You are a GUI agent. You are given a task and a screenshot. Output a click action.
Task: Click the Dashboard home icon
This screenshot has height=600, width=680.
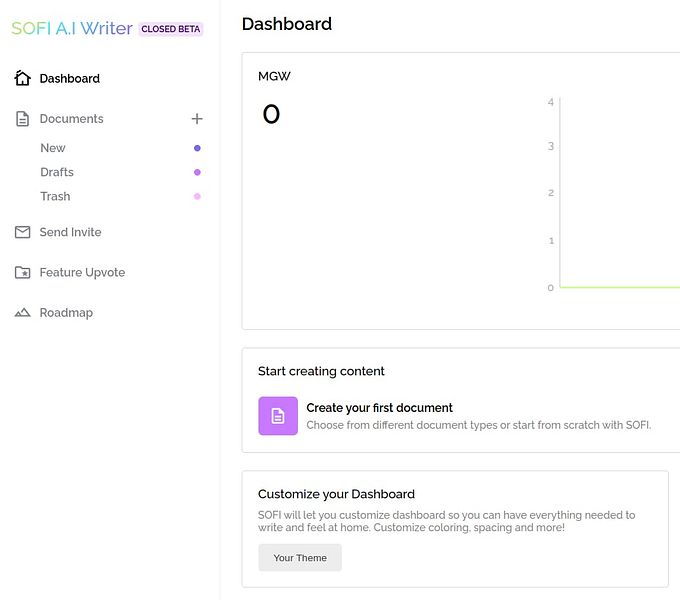click(x=22, y=78)
